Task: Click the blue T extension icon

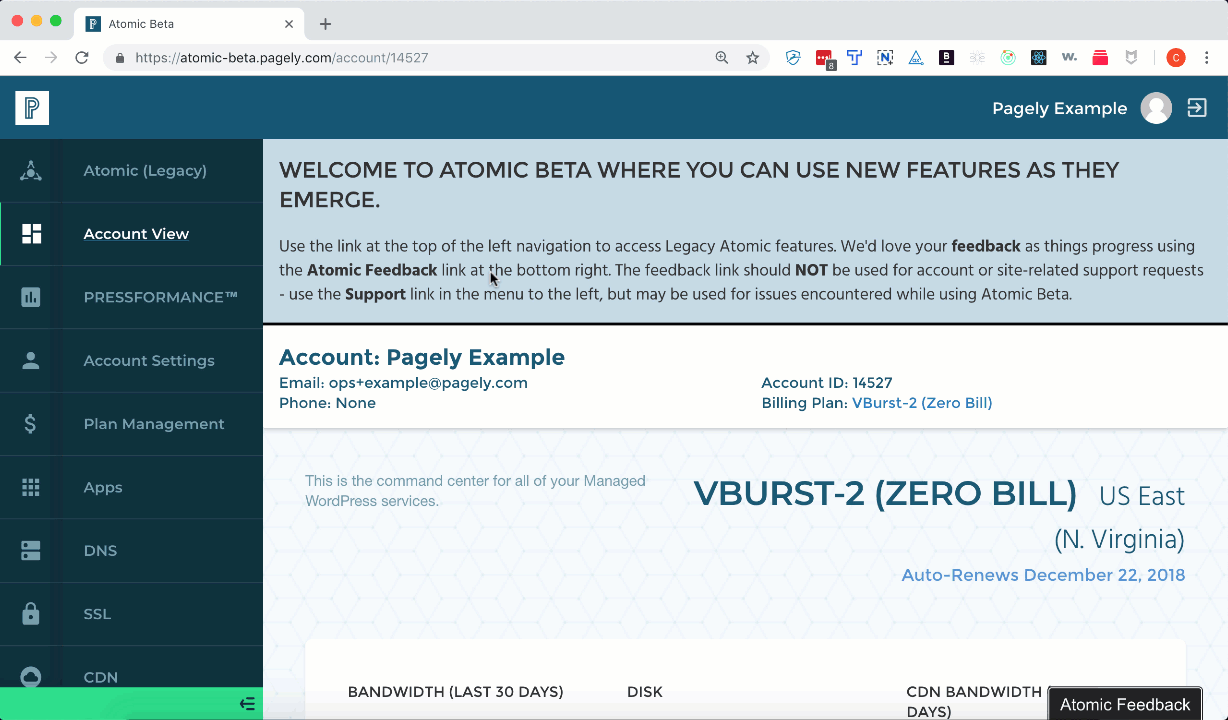Action: click(x=855, y=58)
